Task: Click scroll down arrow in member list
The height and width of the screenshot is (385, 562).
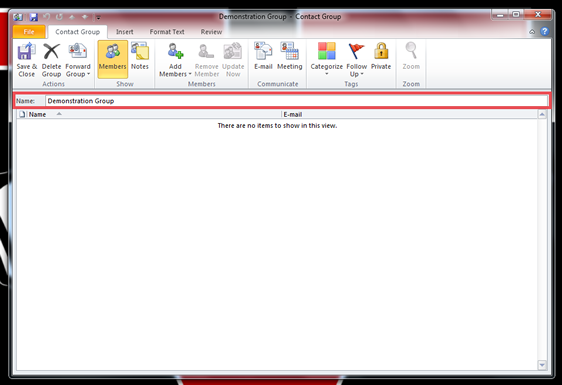Action: click(x=542, y=365)
